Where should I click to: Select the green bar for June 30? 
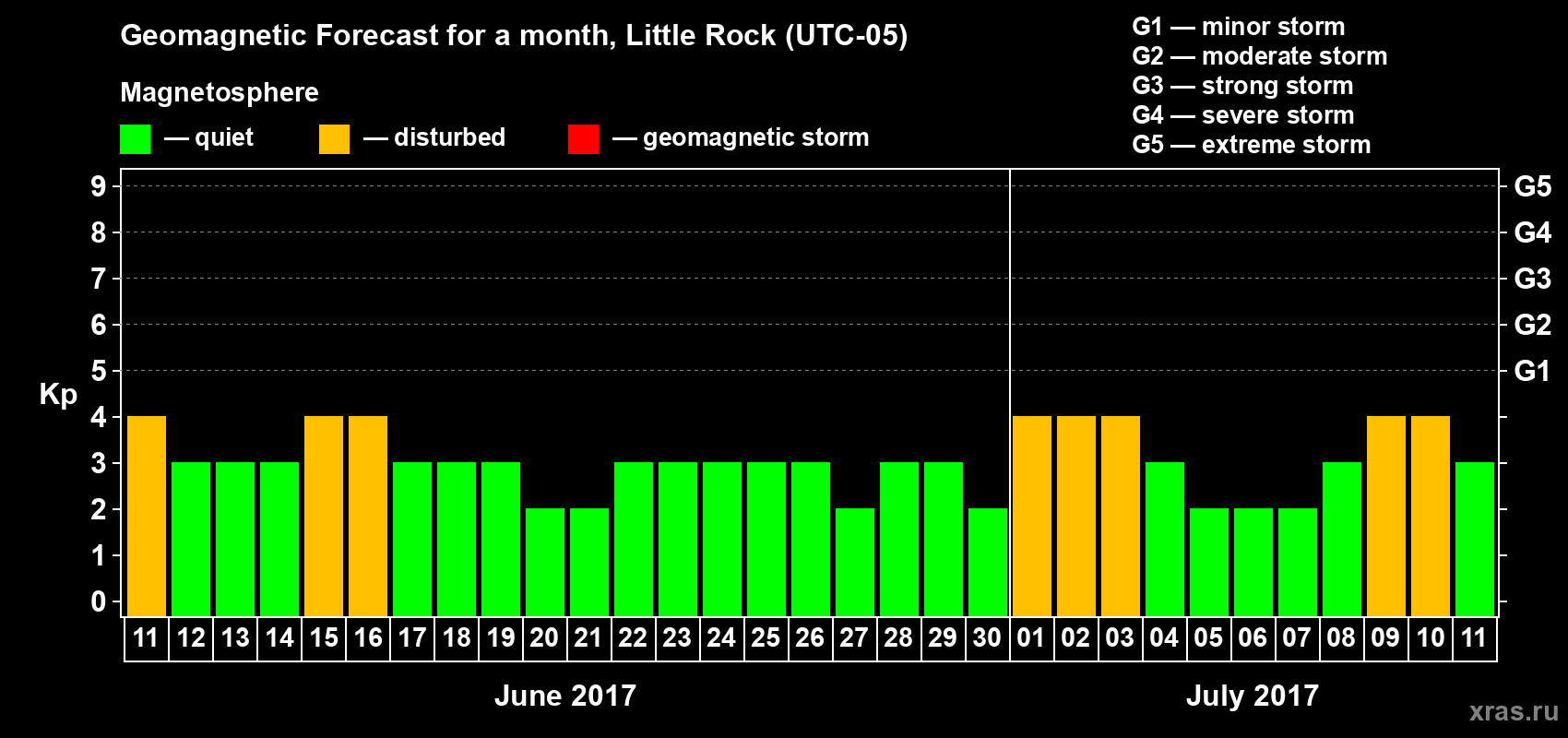tap(988, 563)
